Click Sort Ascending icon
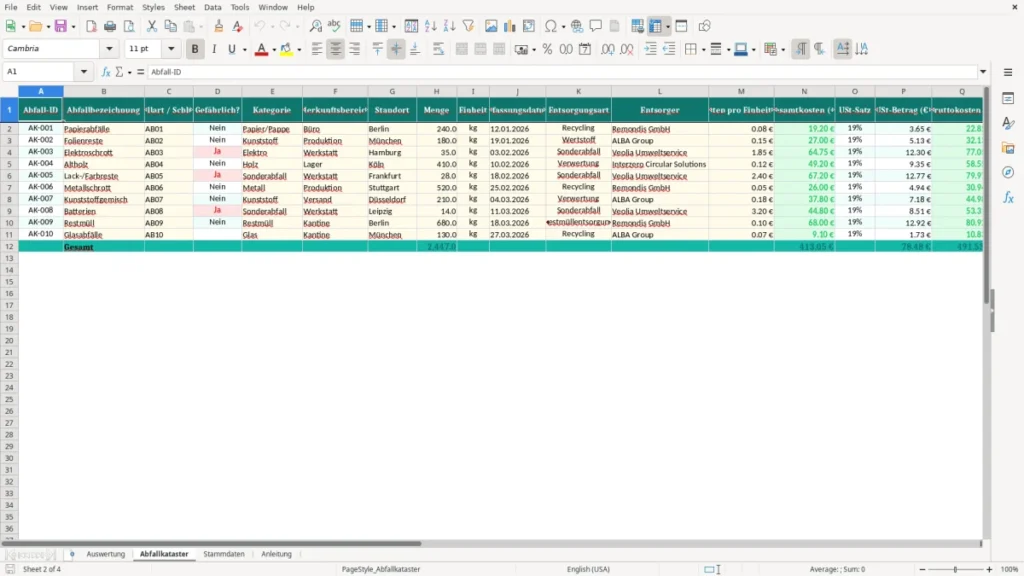 click(430, 26)
